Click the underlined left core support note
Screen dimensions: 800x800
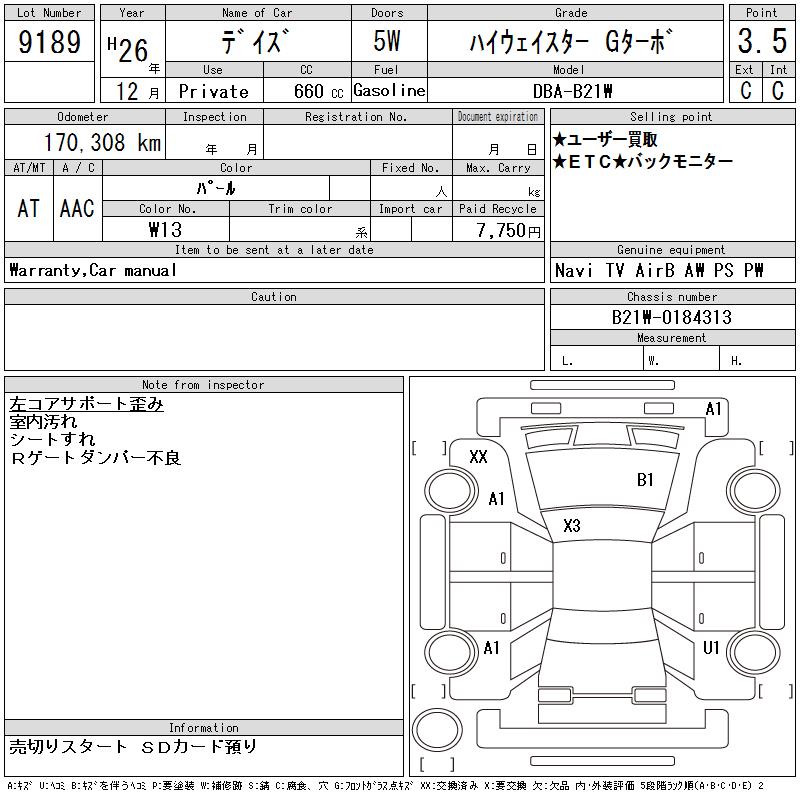tap(86, 404)
